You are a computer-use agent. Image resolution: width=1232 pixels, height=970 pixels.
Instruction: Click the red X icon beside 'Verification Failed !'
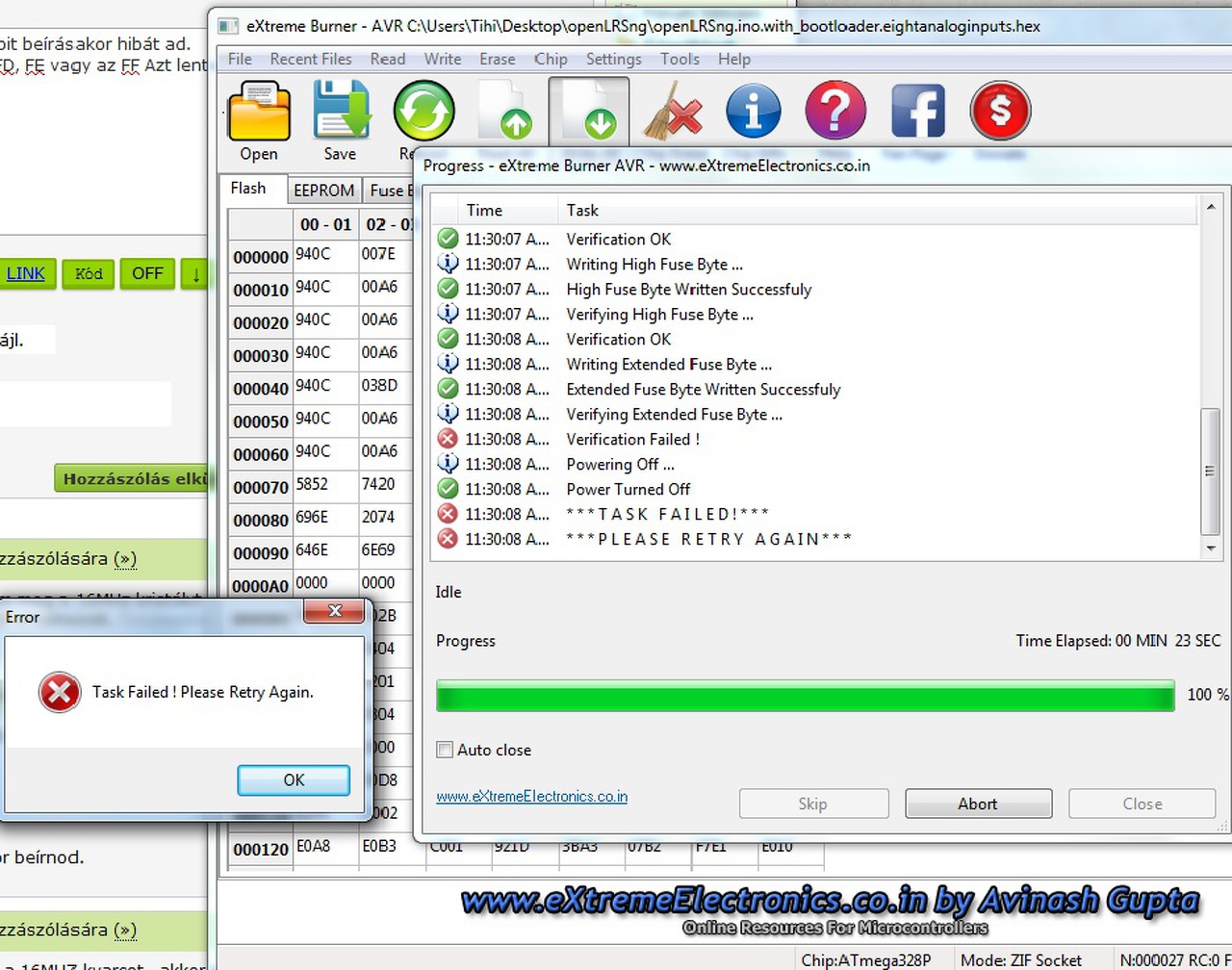(448, 439)
